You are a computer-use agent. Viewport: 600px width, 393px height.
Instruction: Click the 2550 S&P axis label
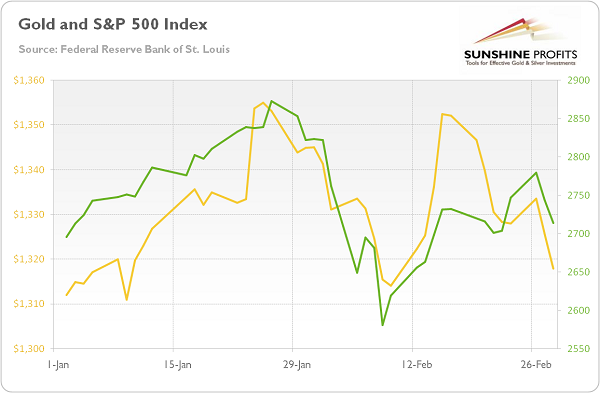579,349
